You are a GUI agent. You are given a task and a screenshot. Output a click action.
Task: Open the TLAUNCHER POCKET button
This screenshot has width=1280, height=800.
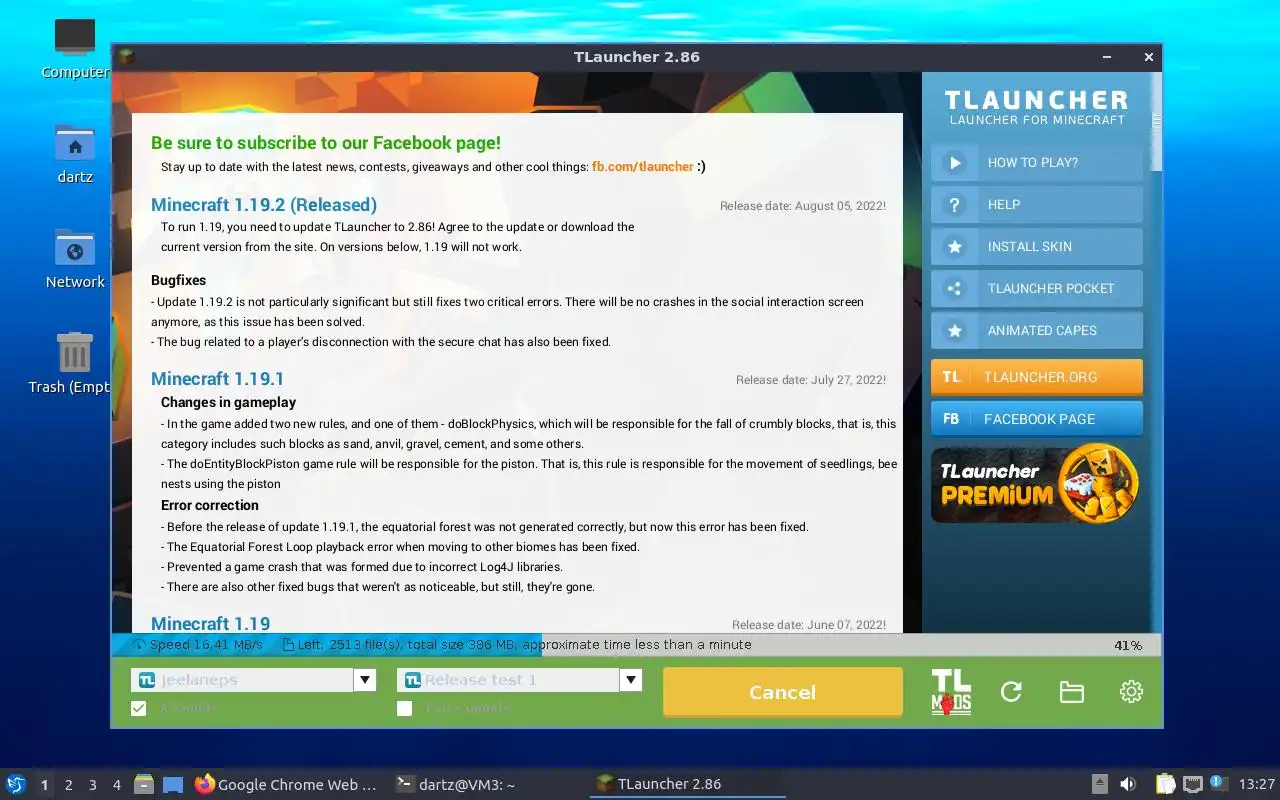[1037, 289]
